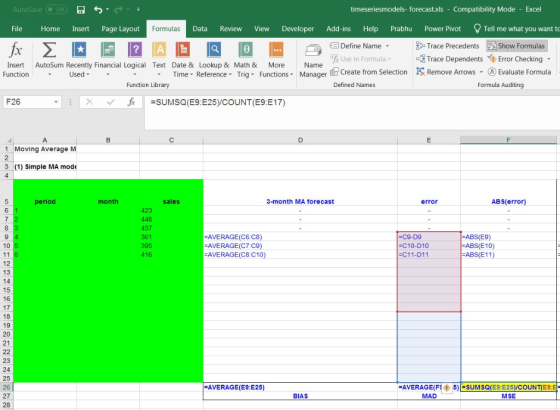Open Evaluate Formula dialog
The width and height of the screenshot is (560, 410).
click(520, 72)
